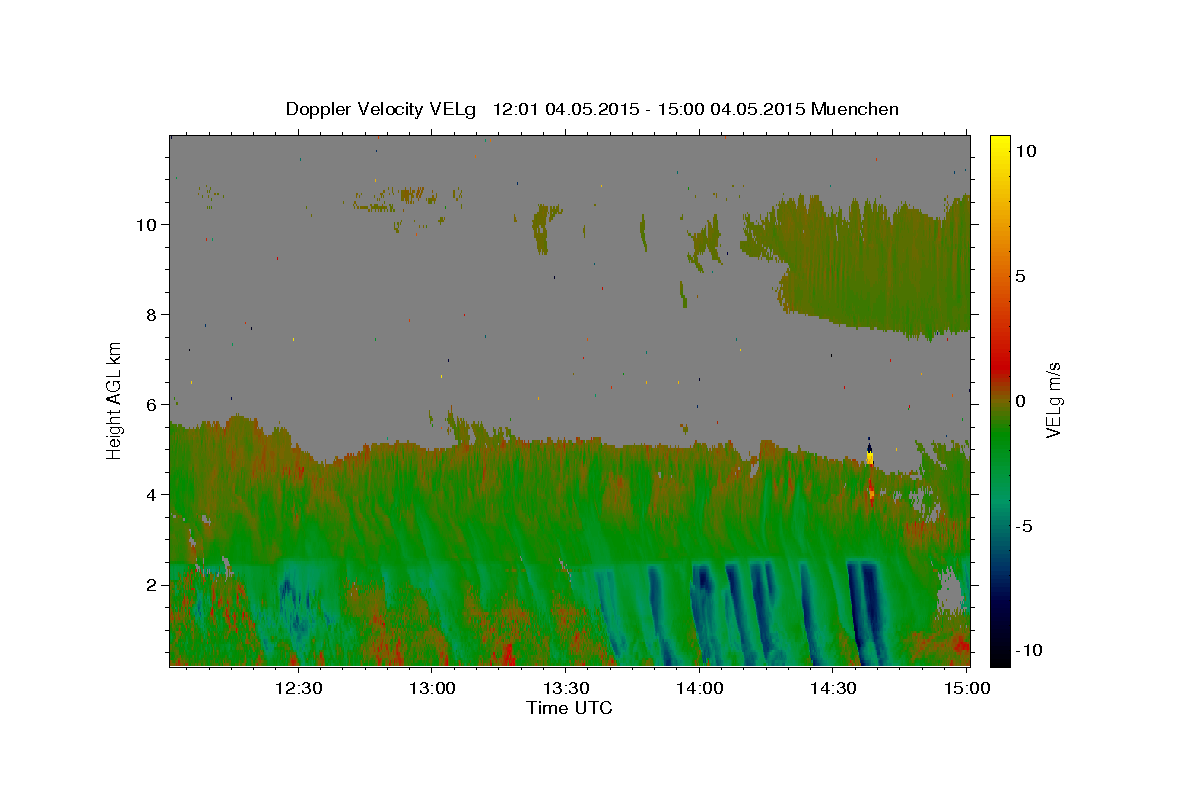Click the '14:30' time axis label
1200x800 pixels.
(x=833, y=688)
